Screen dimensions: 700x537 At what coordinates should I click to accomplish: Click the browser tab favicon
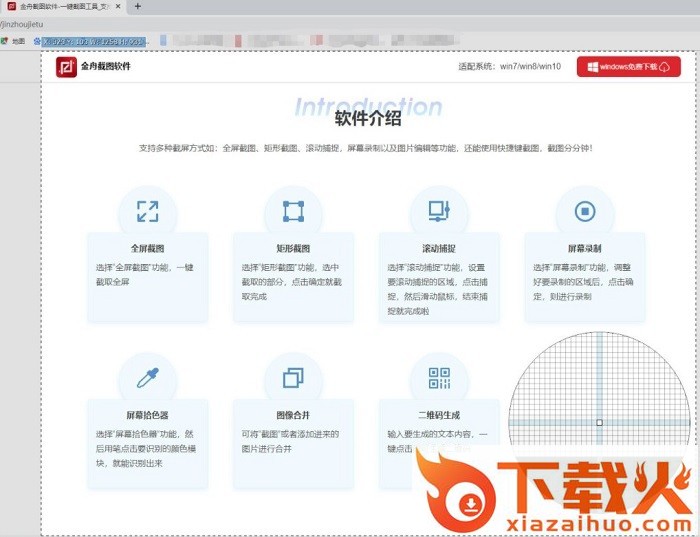coord(12,6)
